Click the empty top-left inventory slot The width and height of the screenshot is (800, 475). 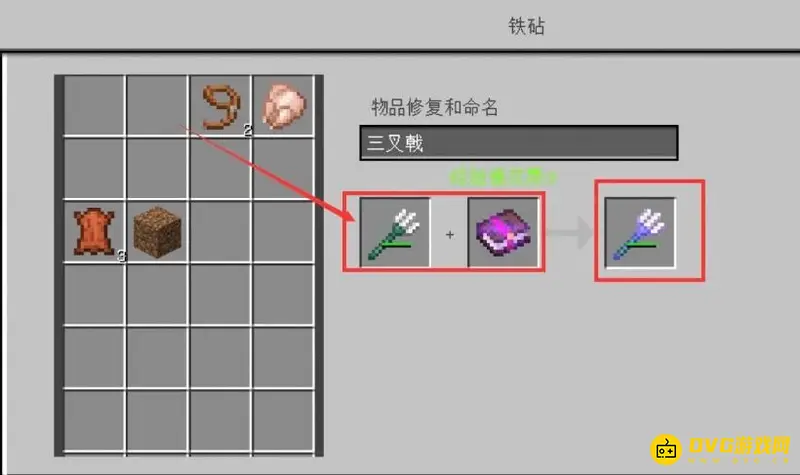(x=94, y=106)
